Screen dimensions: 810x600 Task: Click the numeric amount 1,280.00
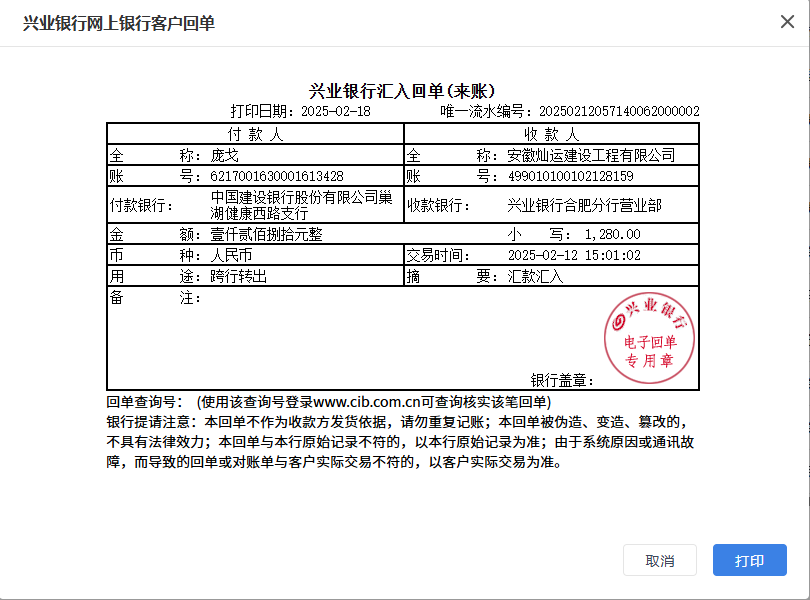tap(612, 234)
